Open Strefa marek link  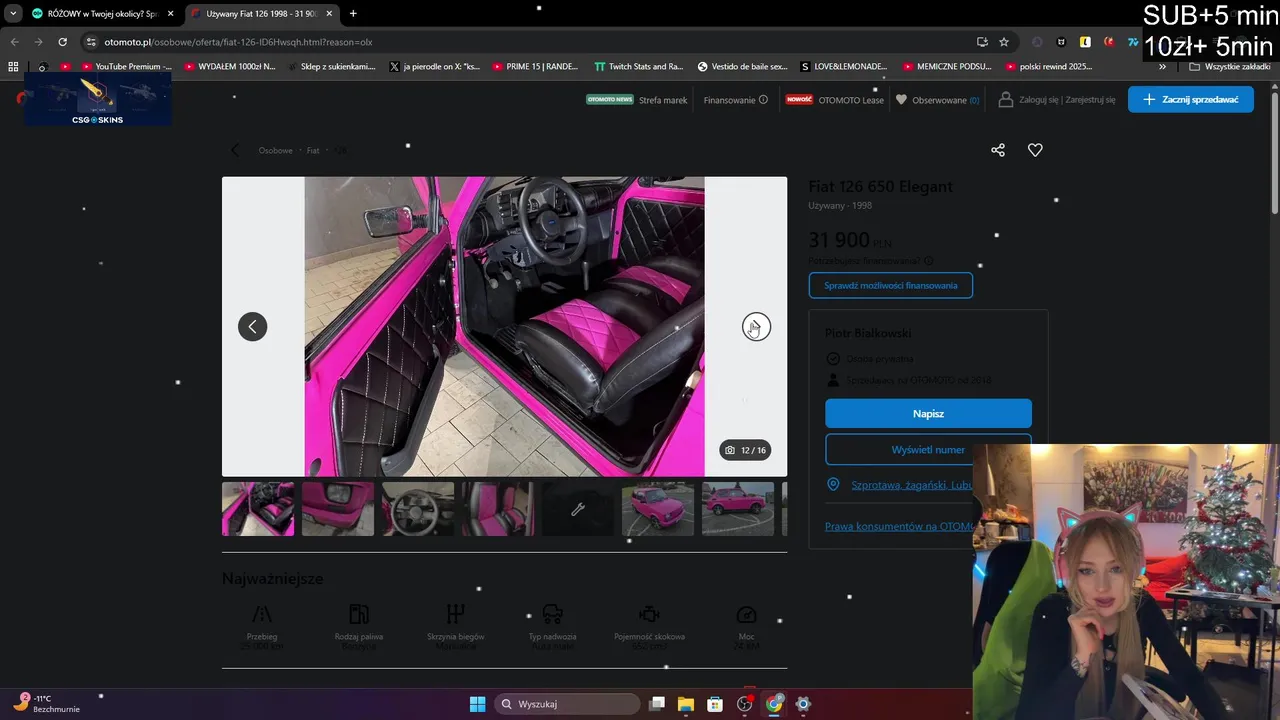point(636,100)
